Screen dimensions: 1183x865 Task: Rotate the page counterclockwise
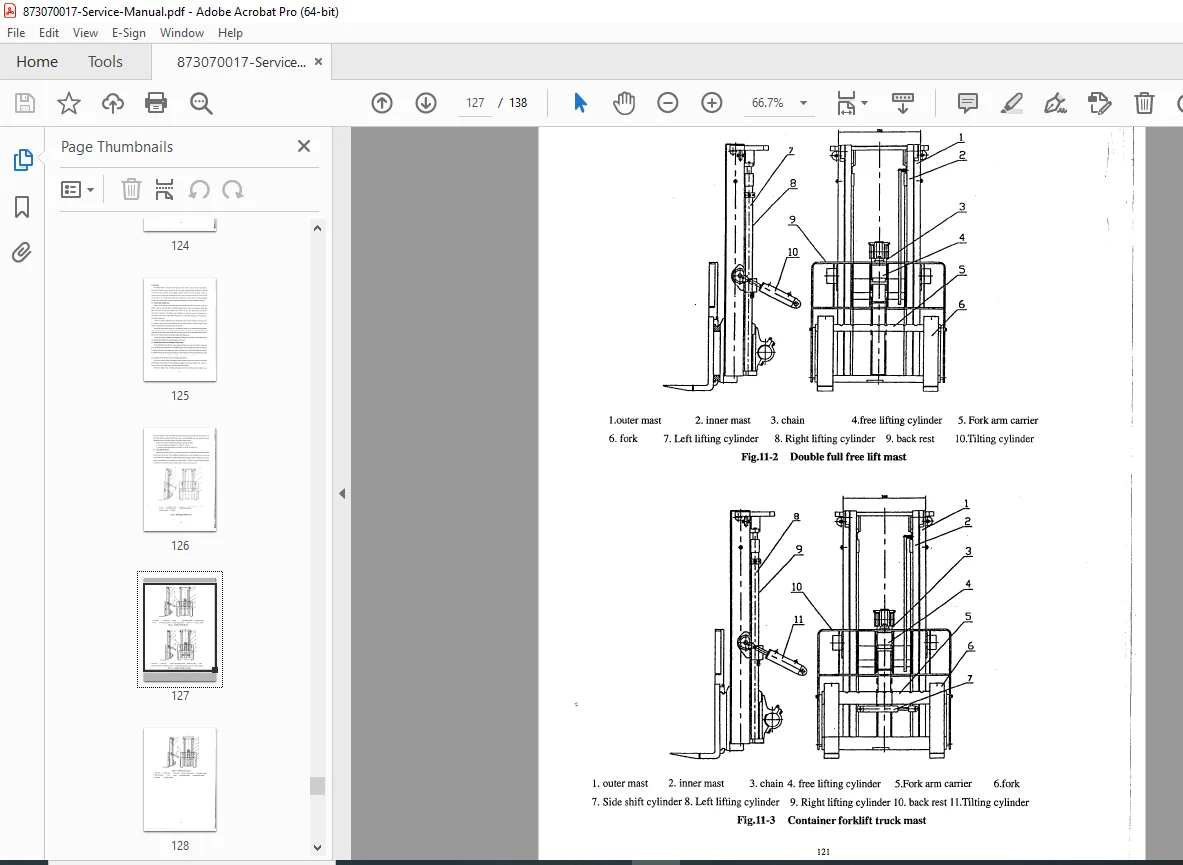(199, 189)
